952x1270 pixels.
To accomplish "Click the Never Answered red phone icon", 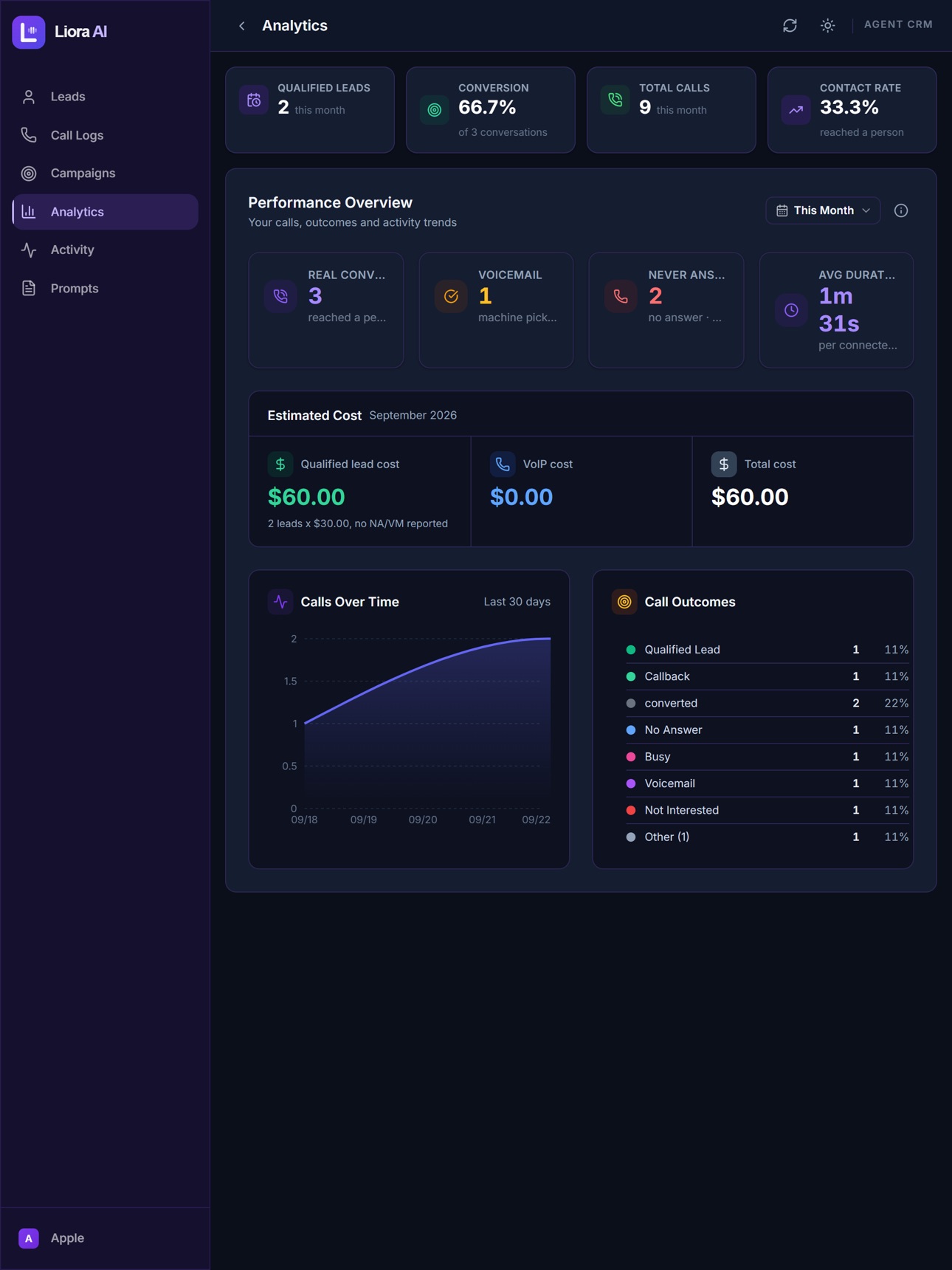I will pos(621,296).
